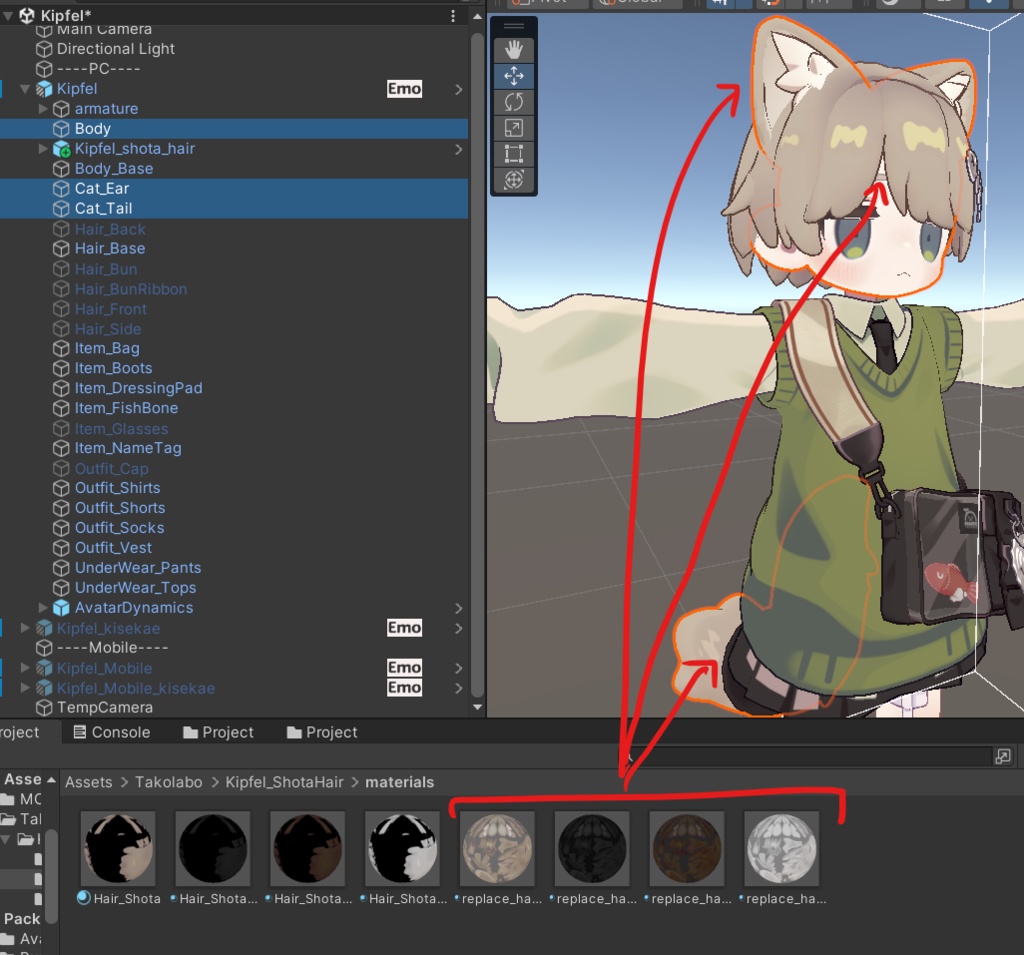Viewport: 1024px width, 955px height.
Task: Go to Takolabo in the breadcrumb
Action: (x=168, y=782)
